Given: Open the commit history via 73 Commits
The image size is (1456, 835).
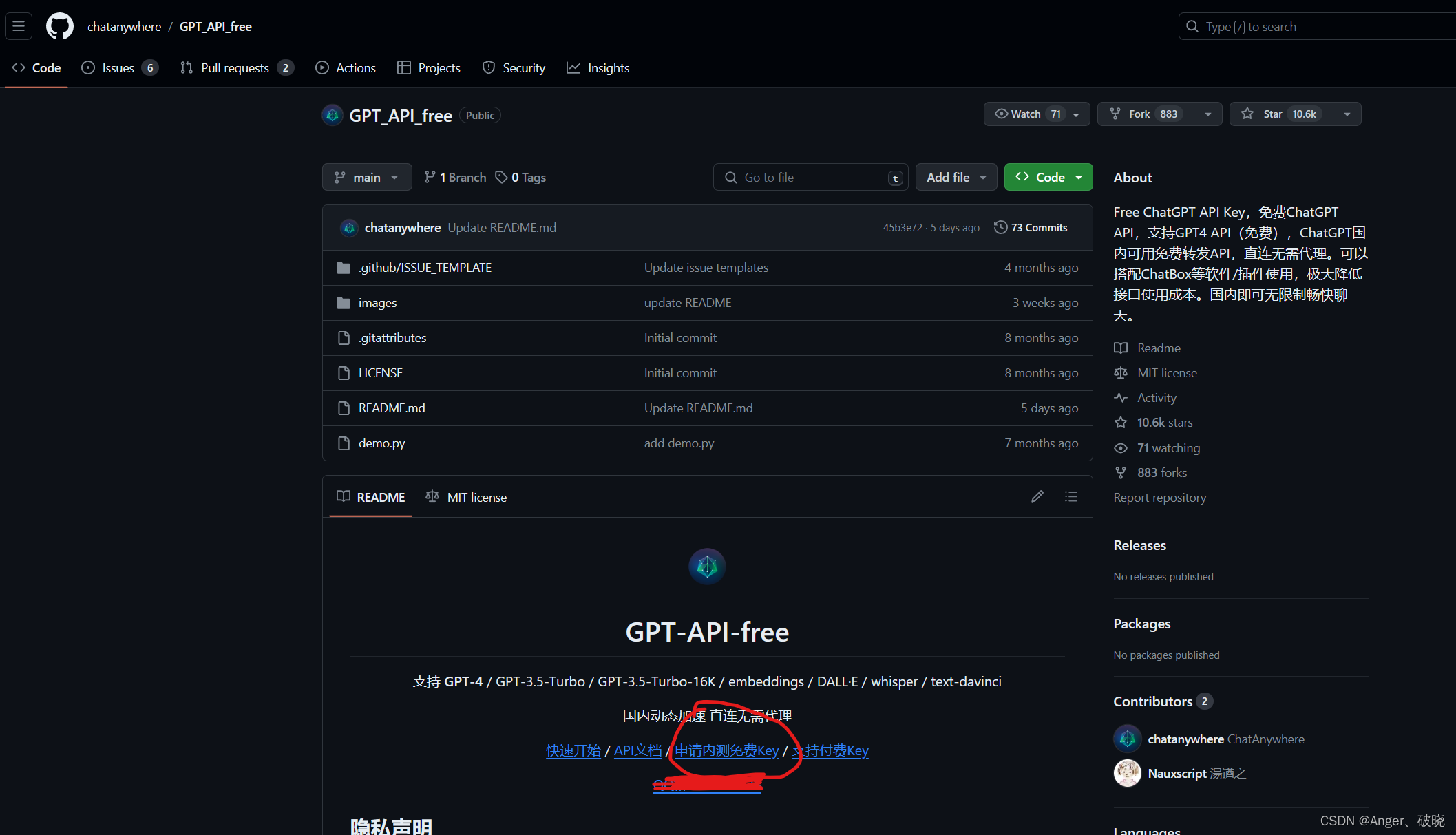Looking at the screenshot, I should point(1031,227).
